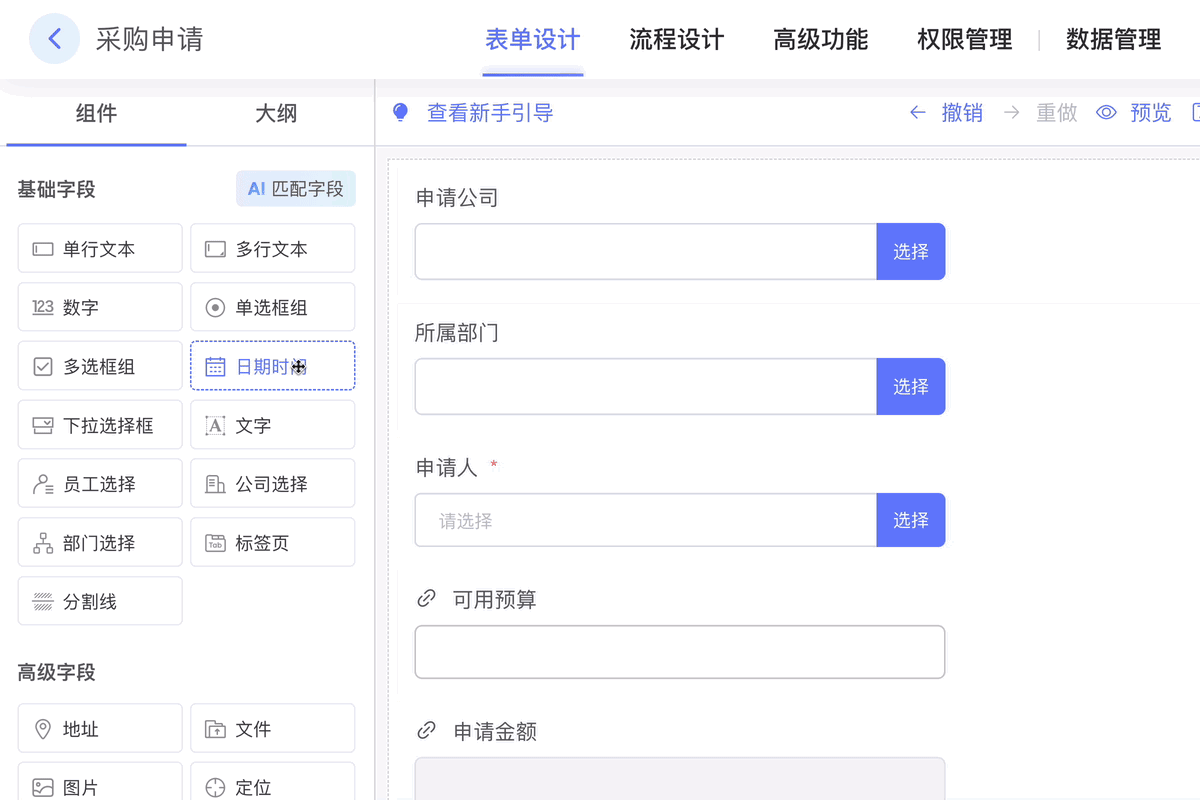Open the 申请公司 选择 picker
Viewport: 1200px width, 800px height.
(910, 252)
